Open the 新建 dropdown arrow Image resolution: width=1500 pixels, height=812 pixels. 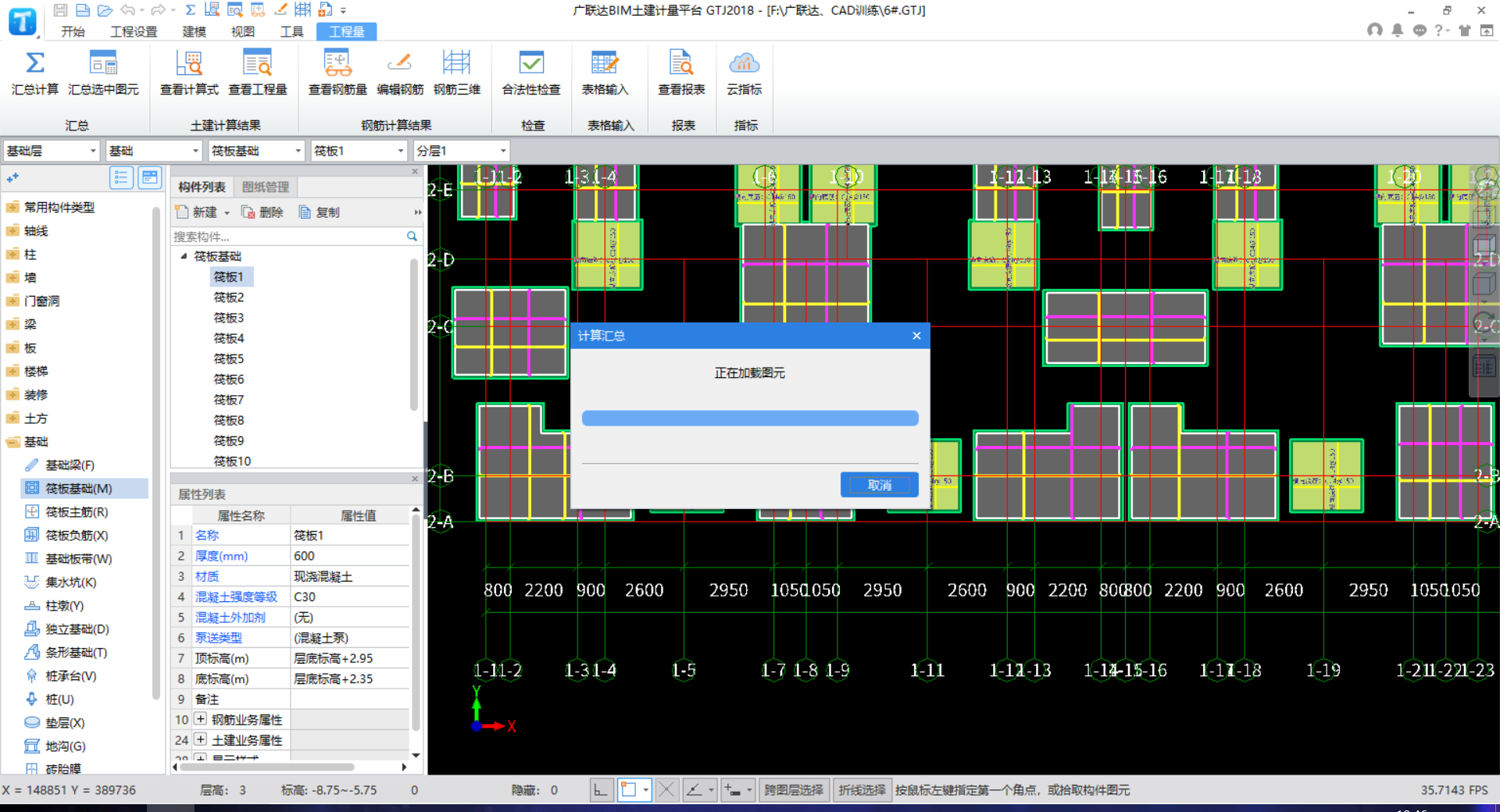(227, 212)
